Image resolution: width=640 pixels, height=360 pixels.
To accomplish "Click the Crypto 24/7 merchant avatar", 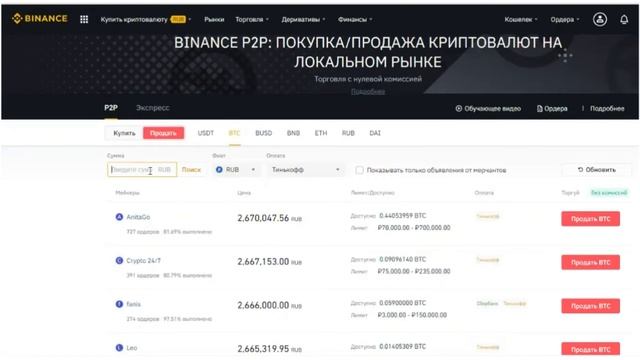I will [119, 260].
